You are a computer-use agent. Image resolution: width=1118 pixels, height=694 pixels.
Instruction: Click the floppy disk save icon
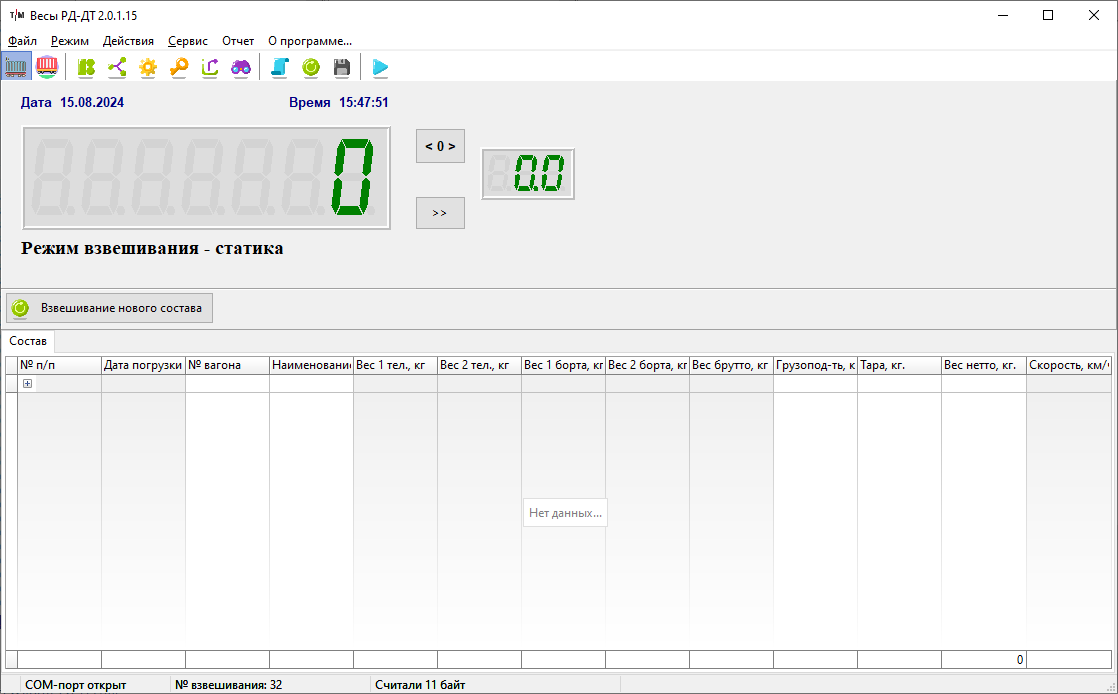pyautogui.click(x=342, y=67)
